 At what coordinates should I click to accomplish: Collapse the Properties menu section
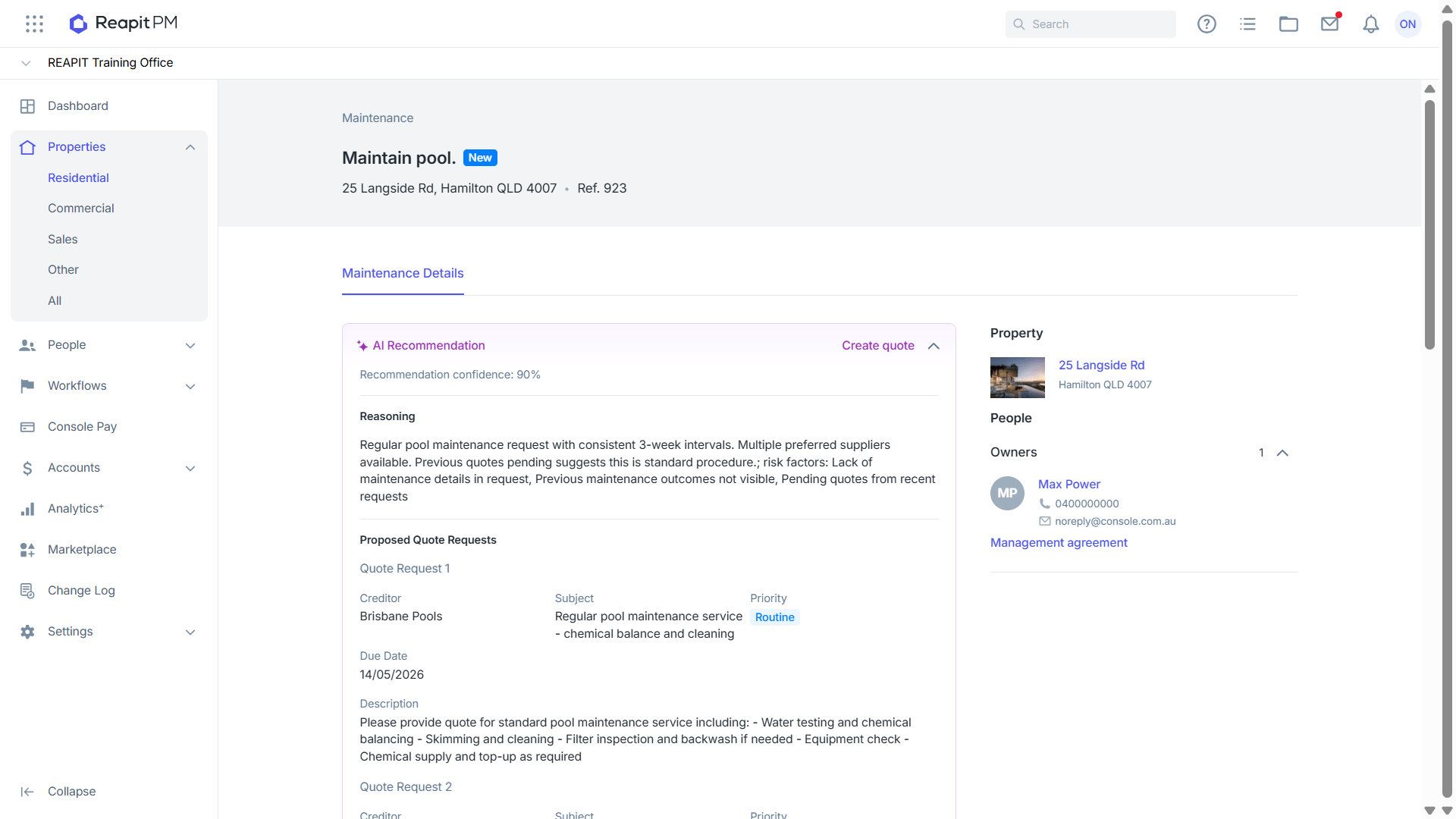[190, 147]
